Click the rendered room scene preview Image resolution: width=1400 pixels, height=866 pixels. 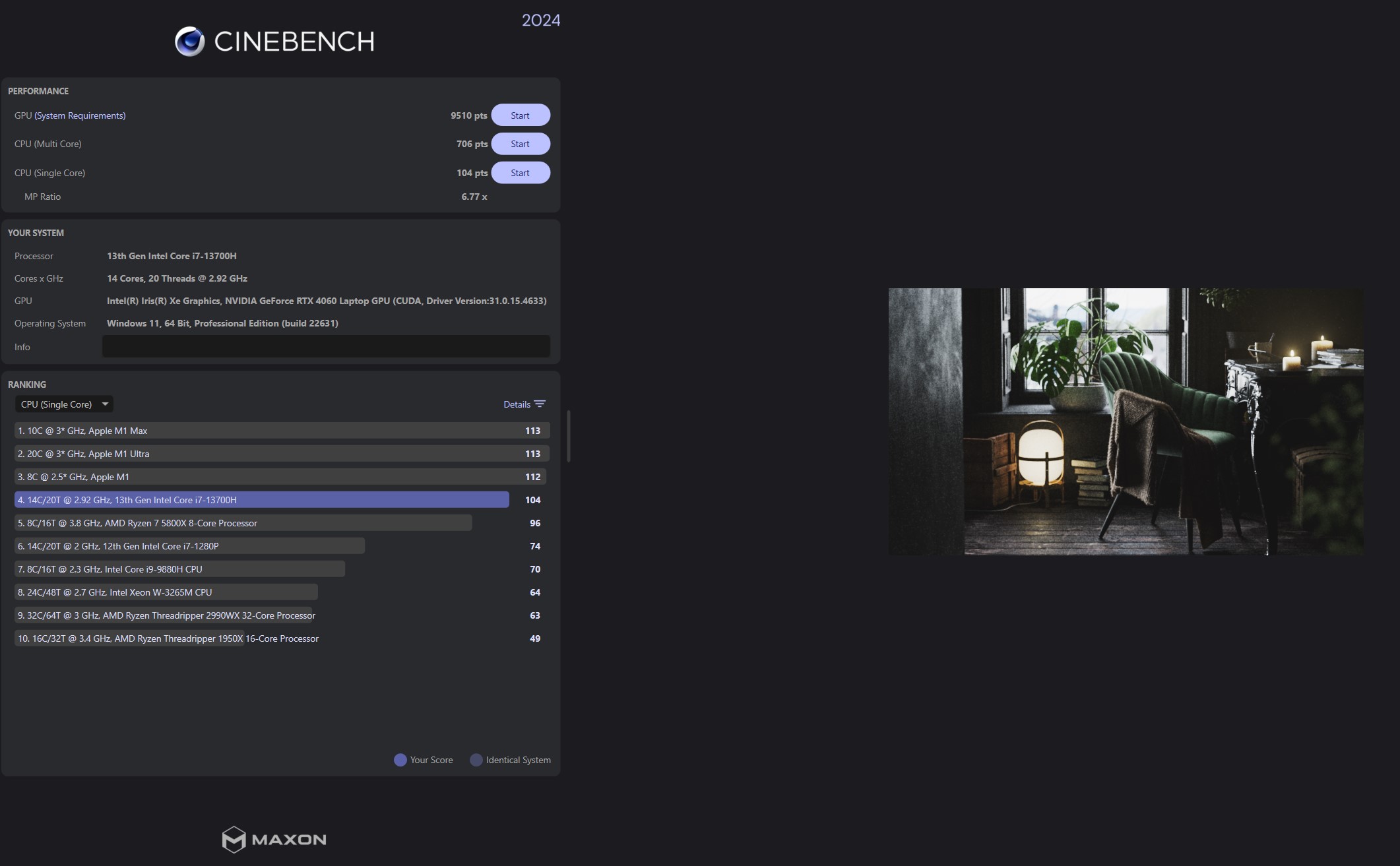click(1126, 421)
